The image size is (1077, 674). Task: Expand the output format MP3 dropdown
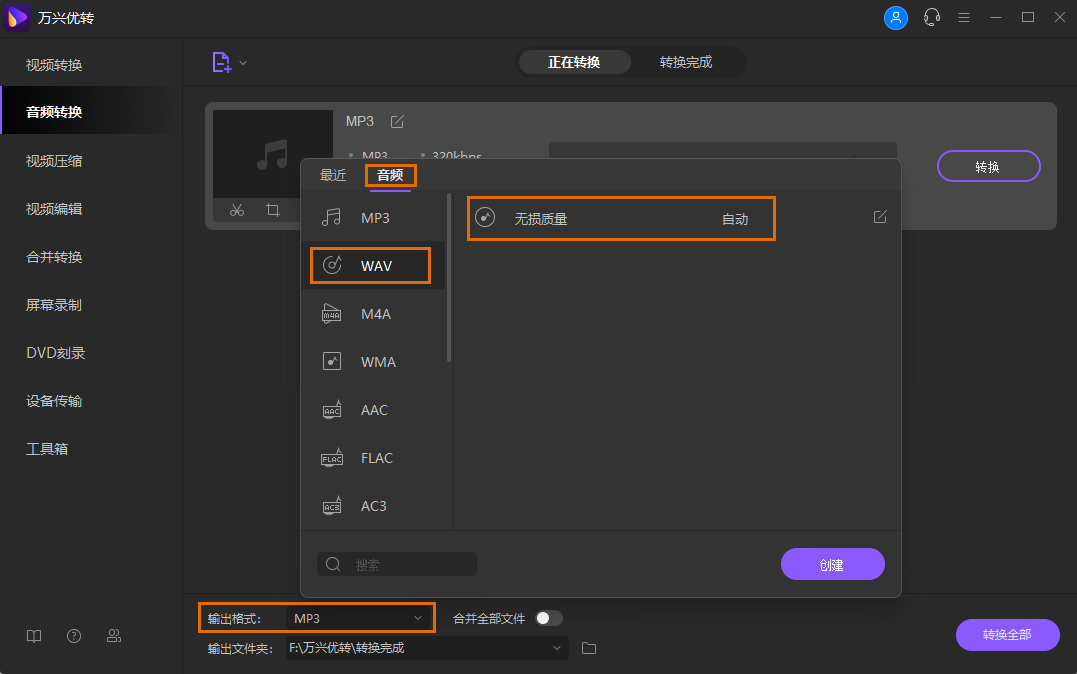pos(418,619)
